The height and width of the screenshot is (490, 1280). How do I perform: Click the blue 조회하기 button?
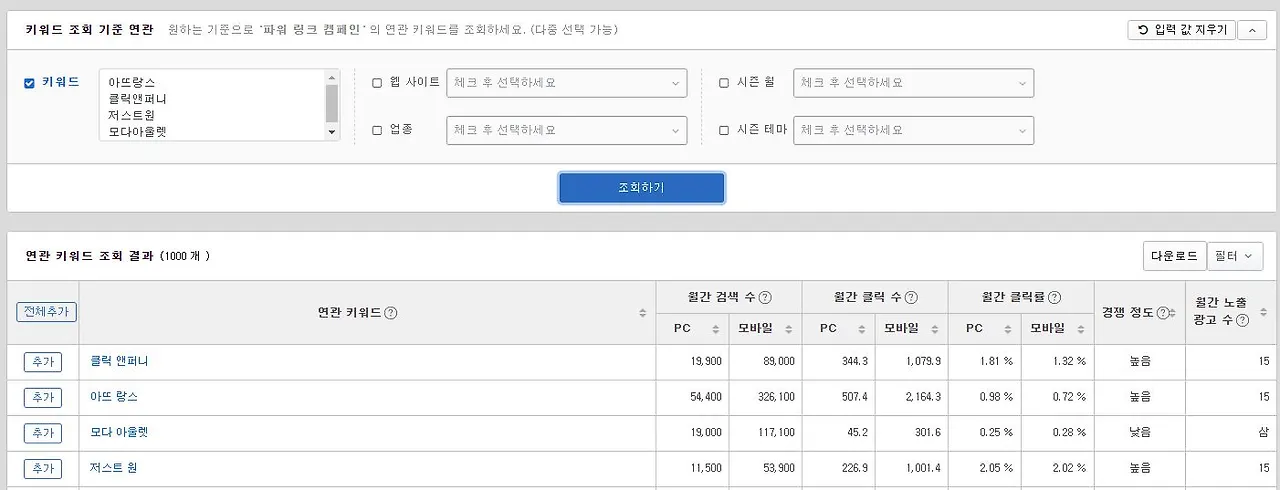pos(642,188)
